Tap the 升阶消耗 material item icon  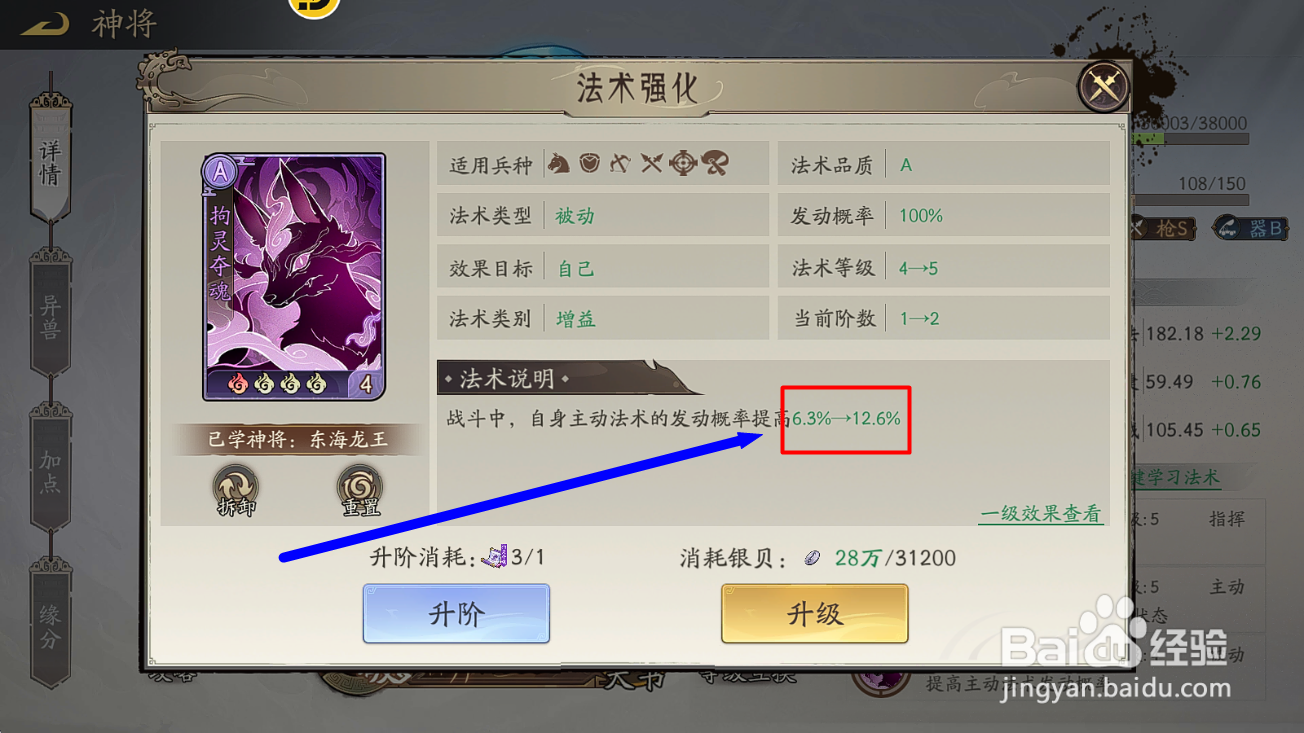pyautogui.click(x=495, y=556)
